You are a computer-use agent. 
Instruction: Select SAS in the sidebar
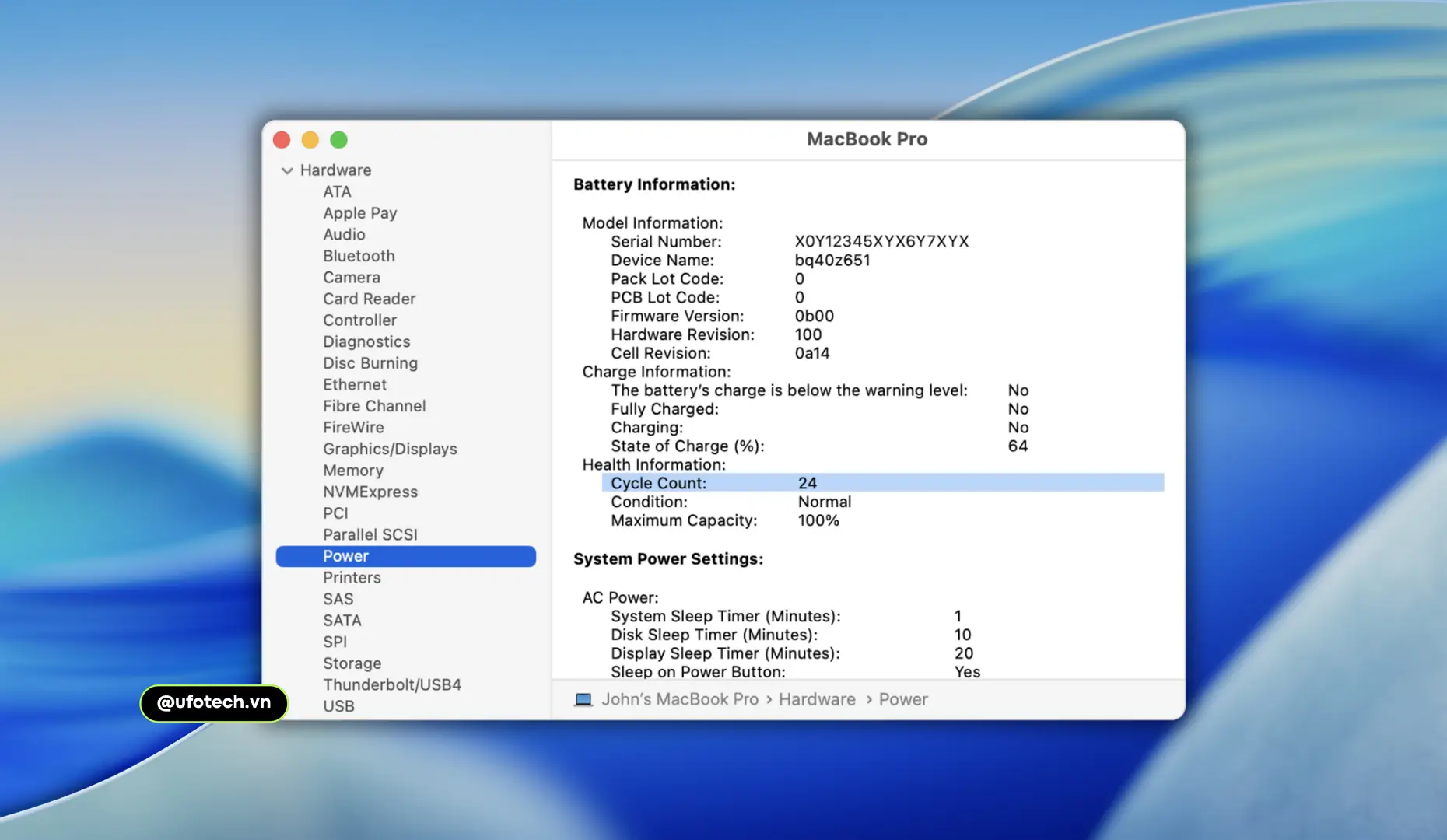click(x=338, y=599)
